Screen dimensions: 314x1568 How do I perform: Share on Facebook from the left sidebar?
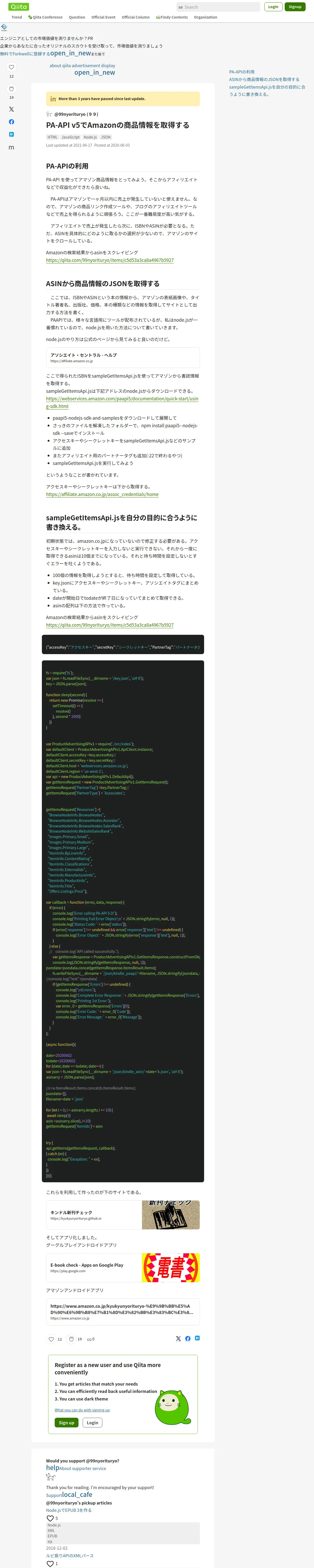[11, 122]
